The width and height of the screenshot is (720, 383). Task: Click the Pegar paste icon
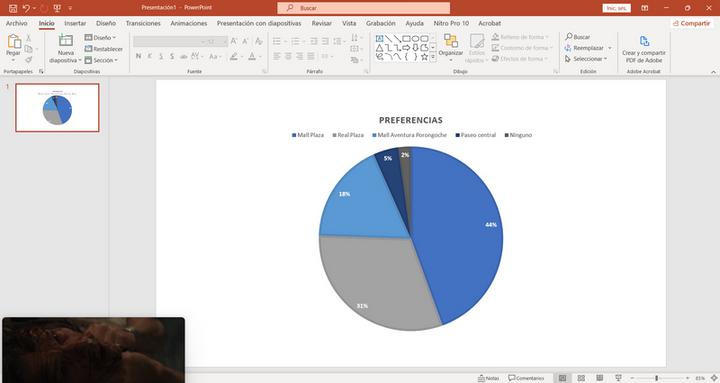[13, 41]
